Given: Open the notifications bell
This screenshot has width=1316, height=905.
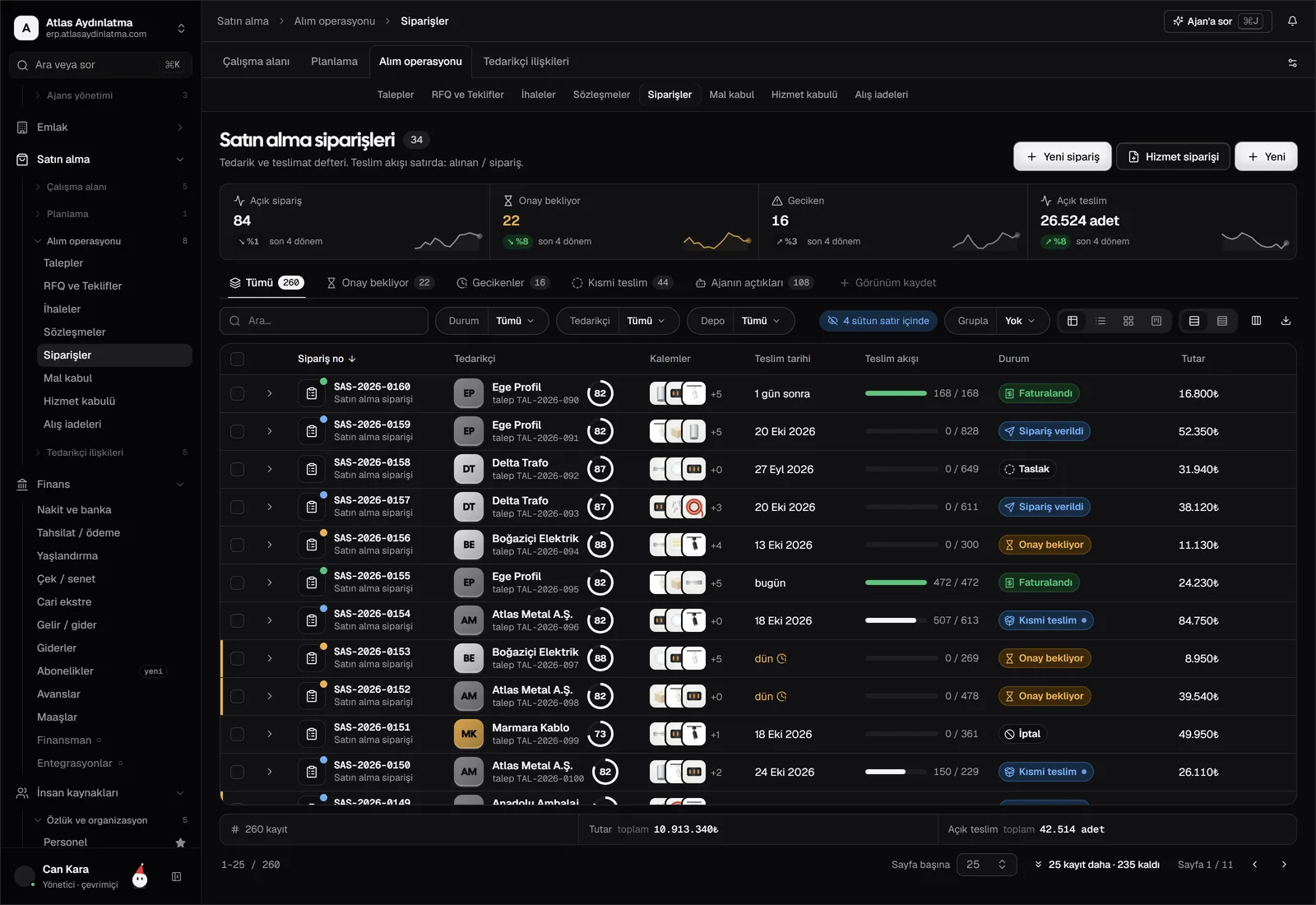Looking at the screenshot, I should pyautogui.click(x=1292, y=21).
